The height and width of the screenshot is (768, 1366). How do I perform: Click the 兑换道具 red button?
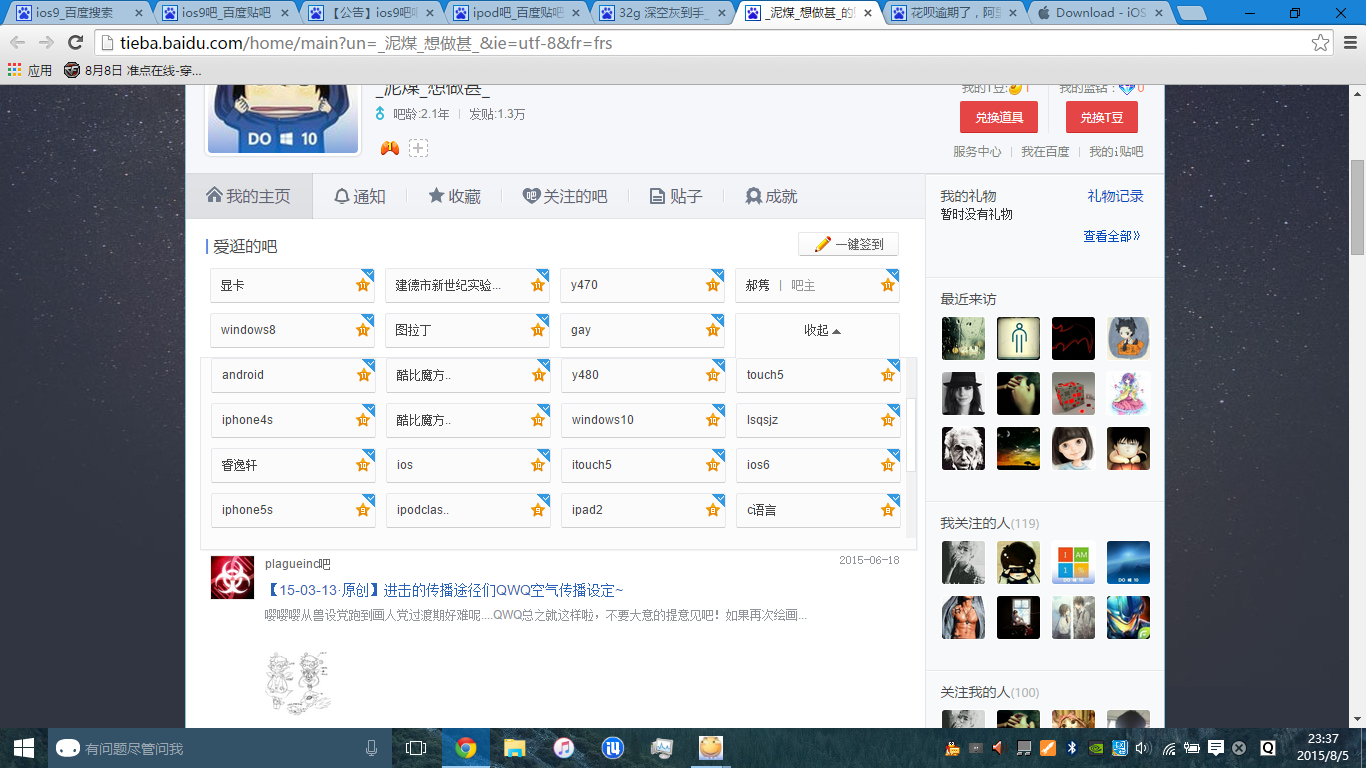(999, 117)
